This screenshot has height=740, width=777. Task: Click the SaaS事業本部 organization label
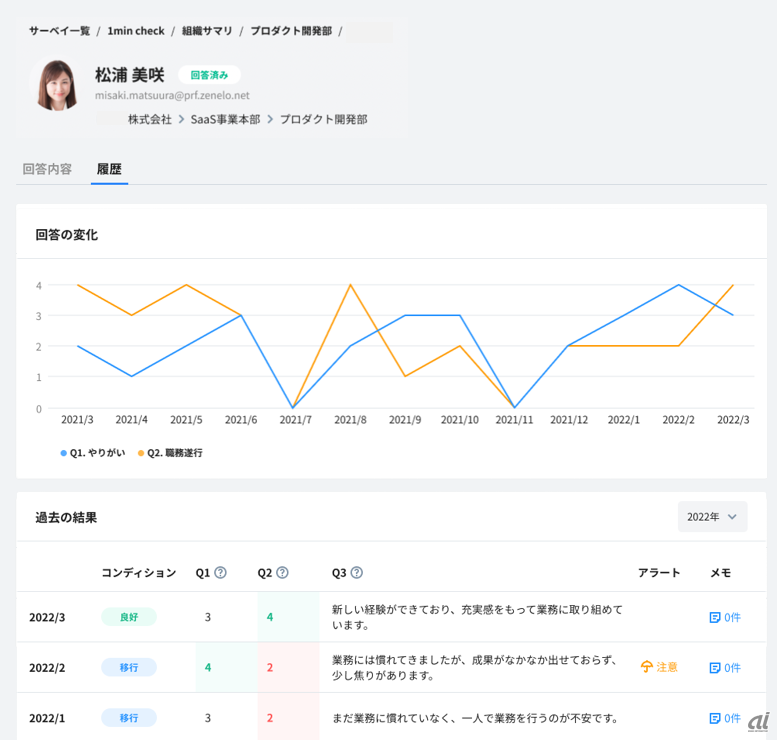225,119
